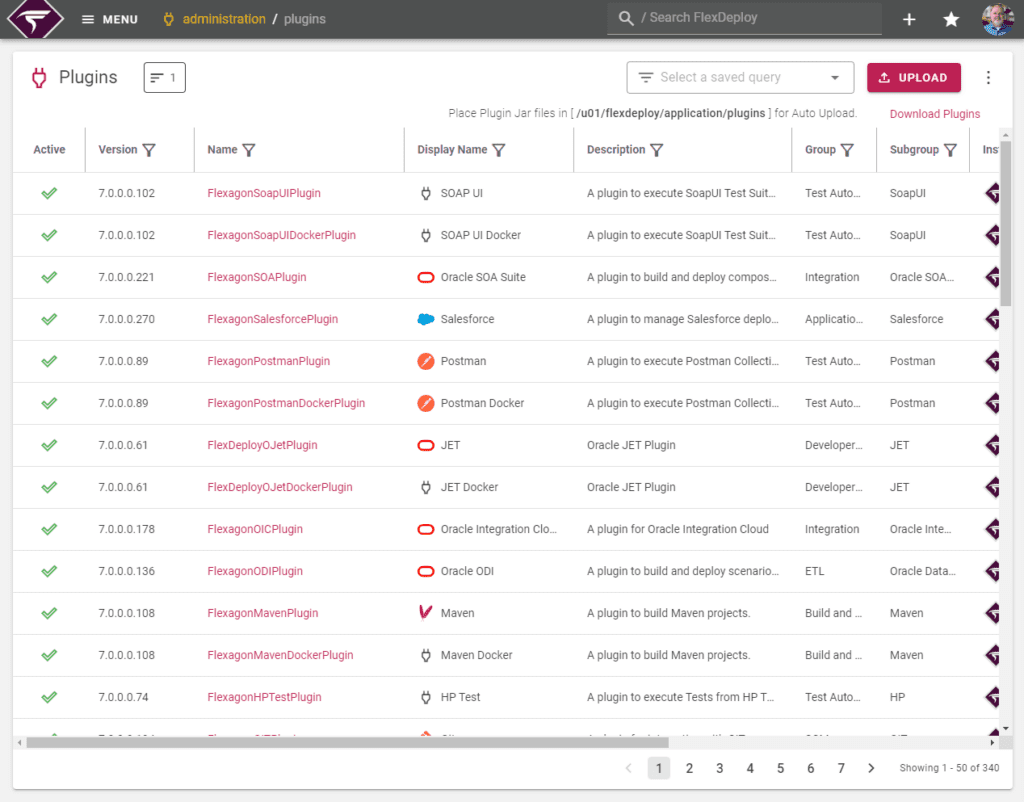
Task: Click the Maven plugin icon
Action: (426, 613)
